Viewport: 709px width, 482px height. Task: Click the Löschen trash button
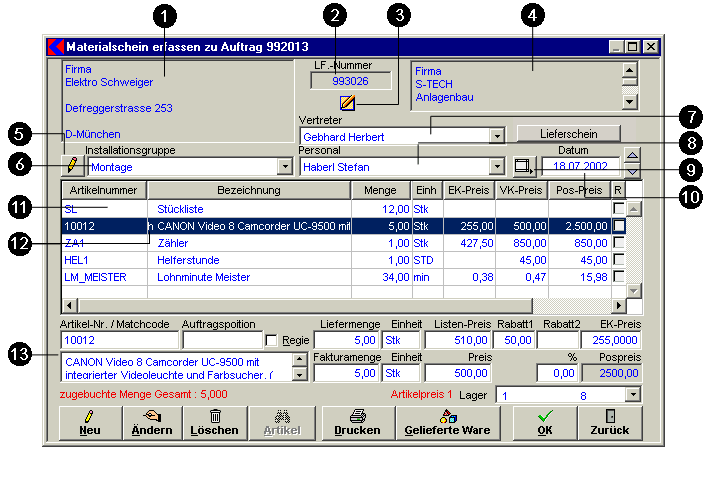[215, 422]
